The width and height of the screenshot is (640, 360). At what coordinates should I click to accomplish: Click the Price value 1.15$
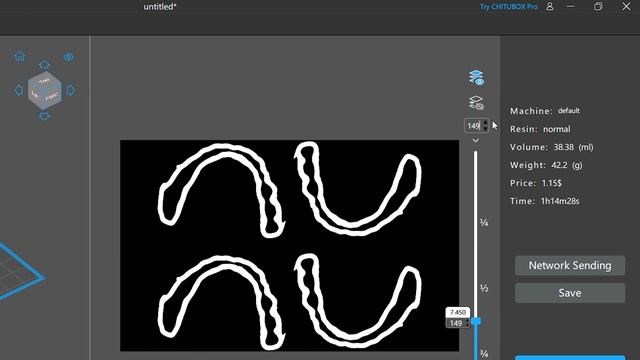pyautogui.click(x=551, y=183)
